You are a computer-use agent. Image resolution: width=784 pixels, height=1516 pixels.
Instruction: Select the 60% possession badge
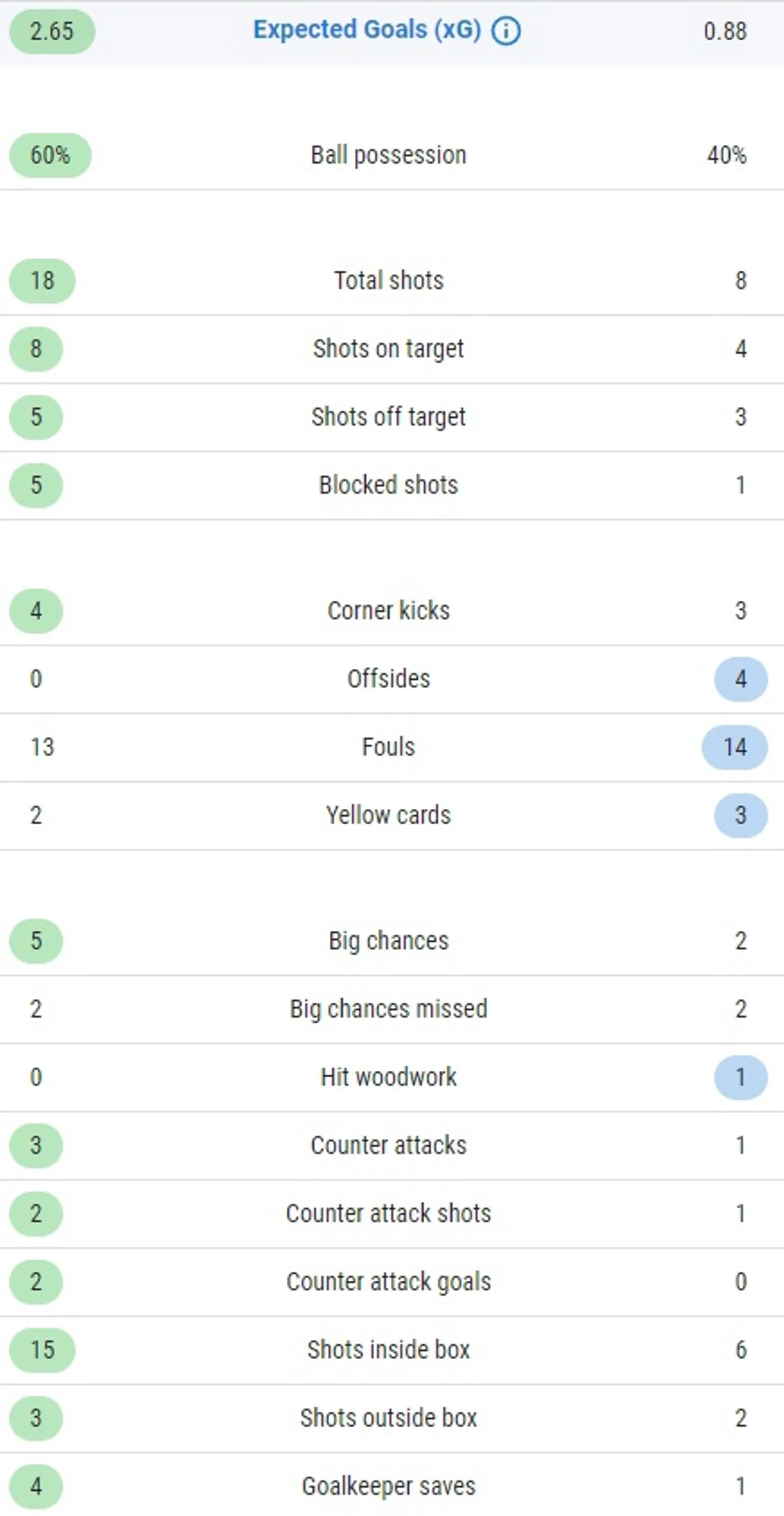tap(50, 155)
